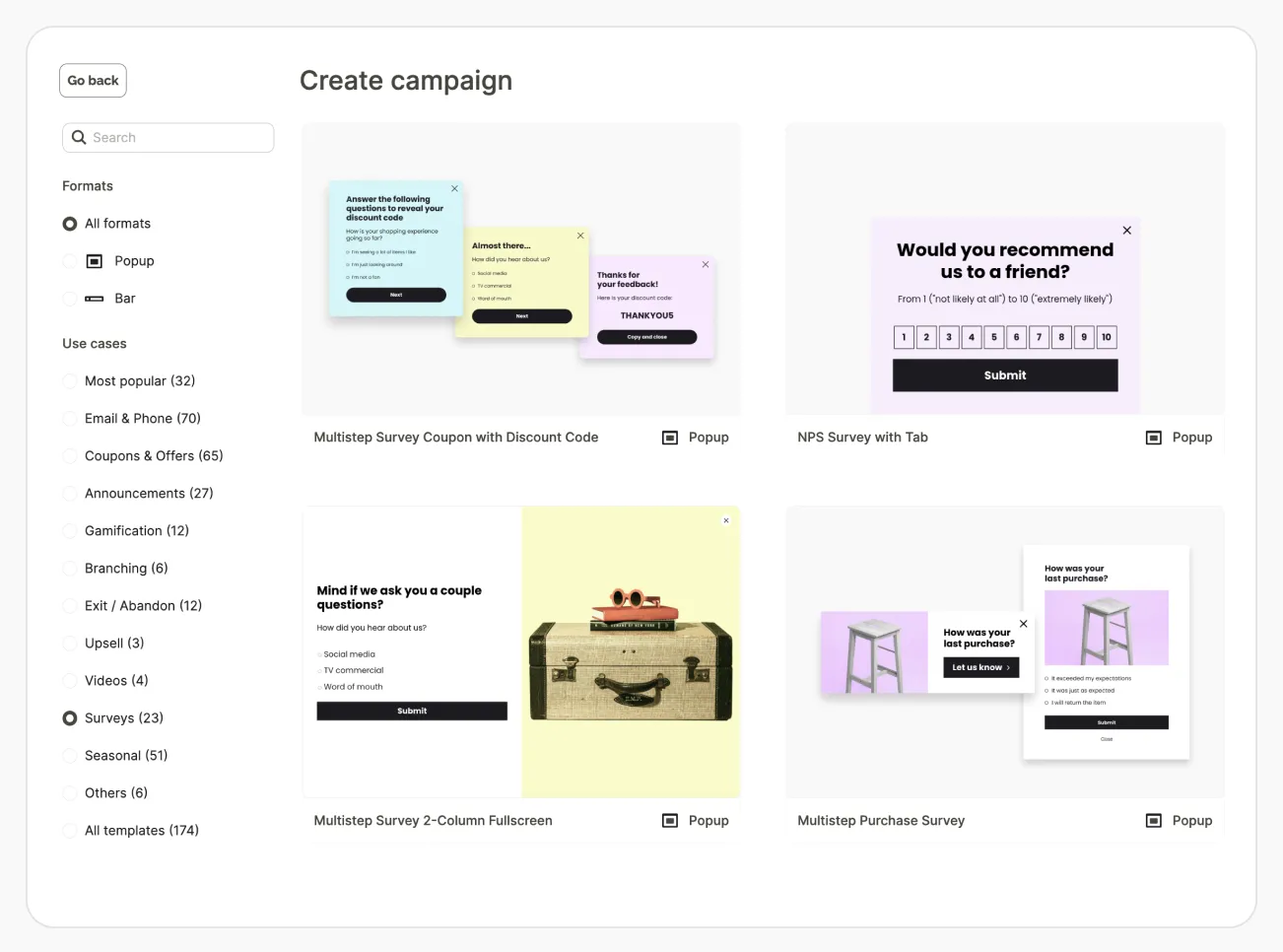Select Seasonal (51) use case
Screen dimensions: 1283x952
pyautogui.click(x=70, y=756)
